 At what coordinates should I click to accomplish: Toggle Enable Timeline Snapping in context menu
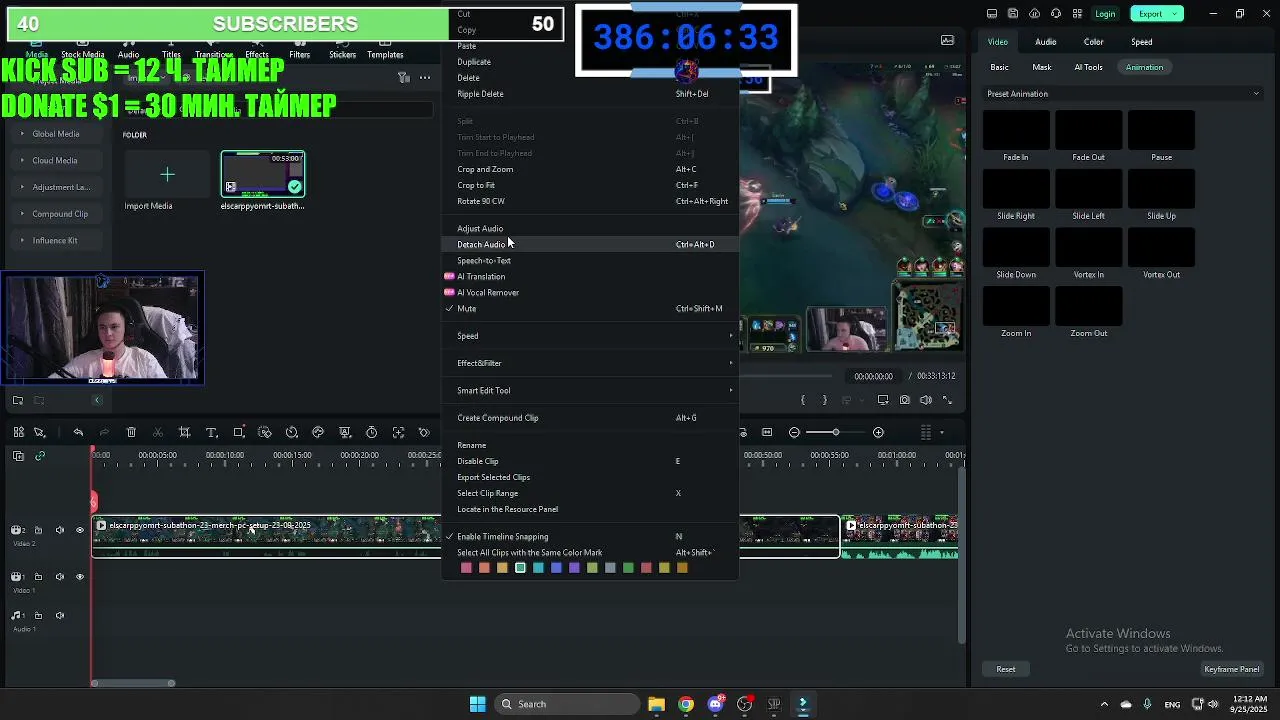pos(590,537)
